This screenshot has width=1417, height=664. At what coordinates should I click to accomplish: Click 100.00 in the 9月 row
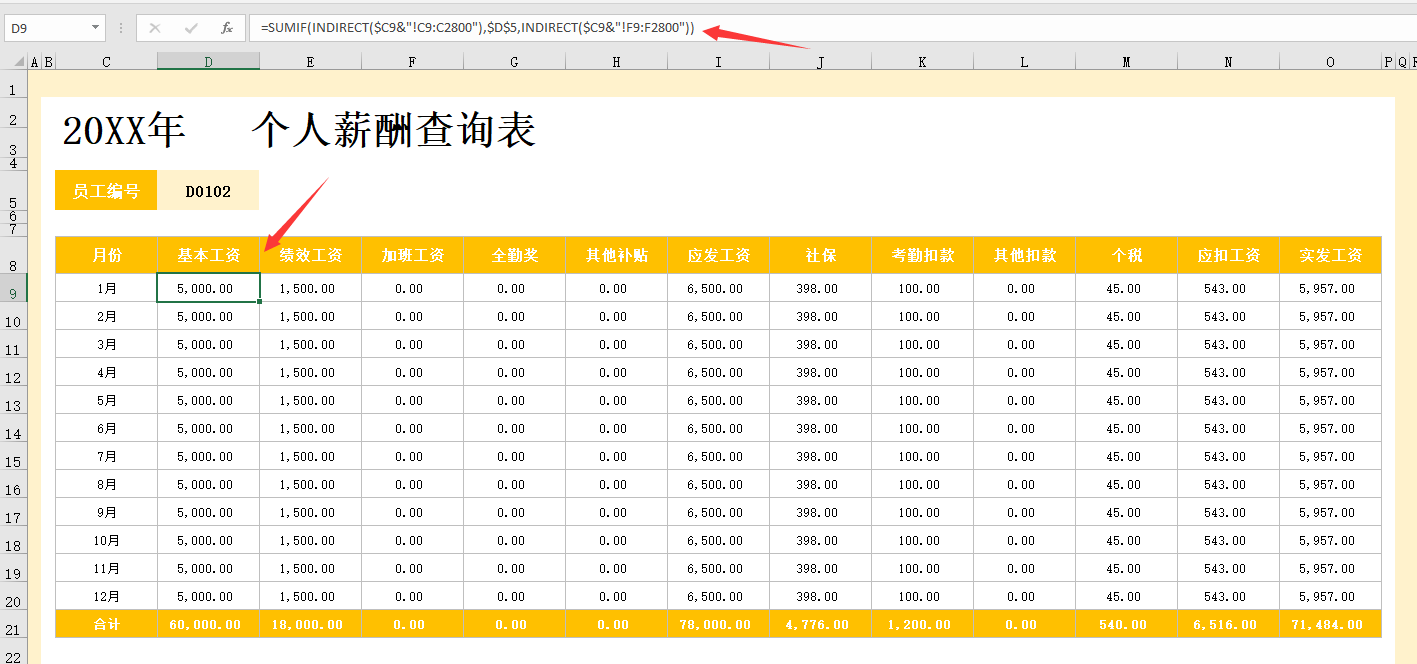pos(922,512)
